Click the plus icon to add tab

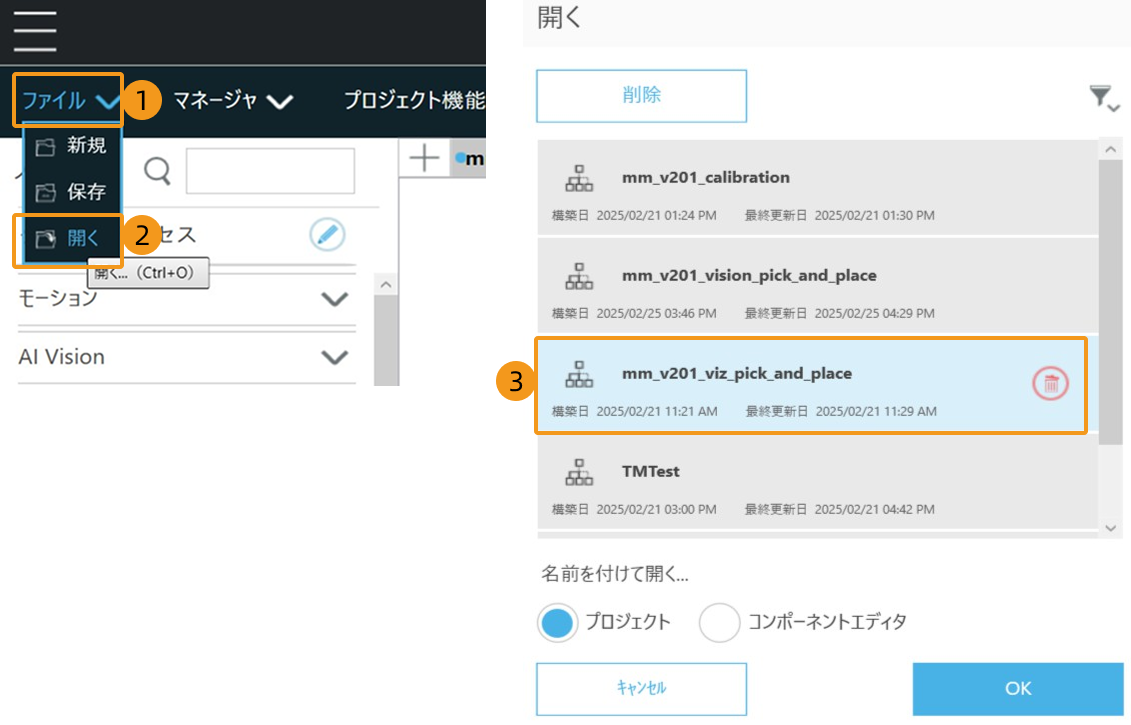(425, 158)
